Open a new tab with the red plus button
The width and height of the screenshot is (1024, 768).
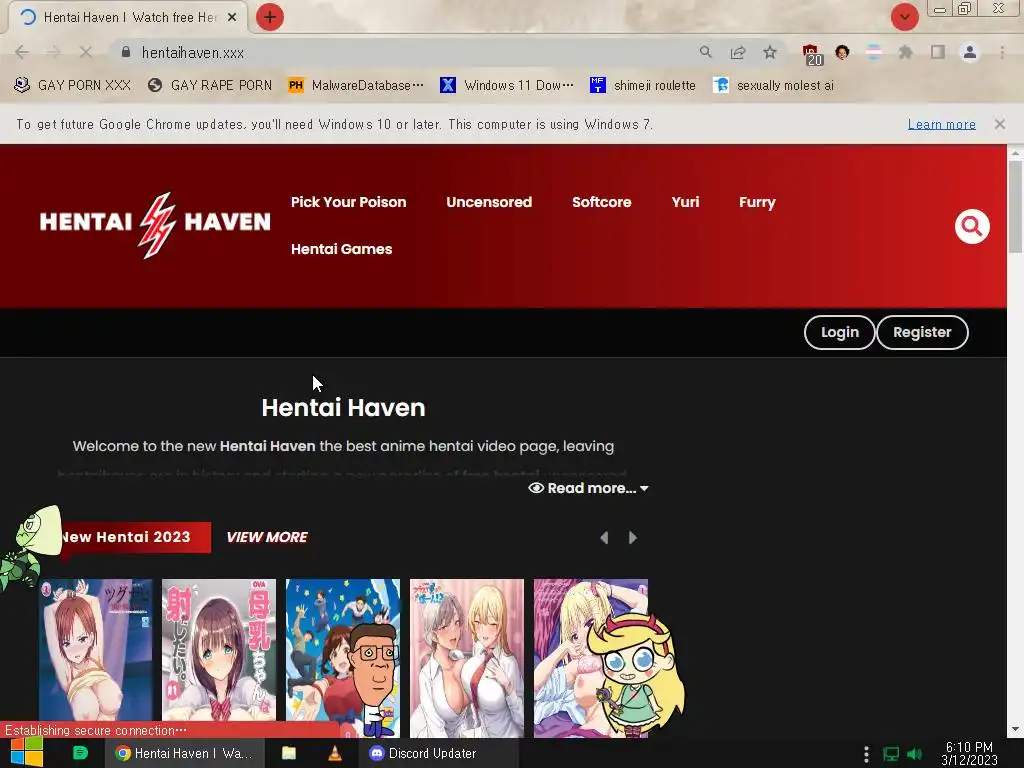pyautogui.click(x=270, y=17)
